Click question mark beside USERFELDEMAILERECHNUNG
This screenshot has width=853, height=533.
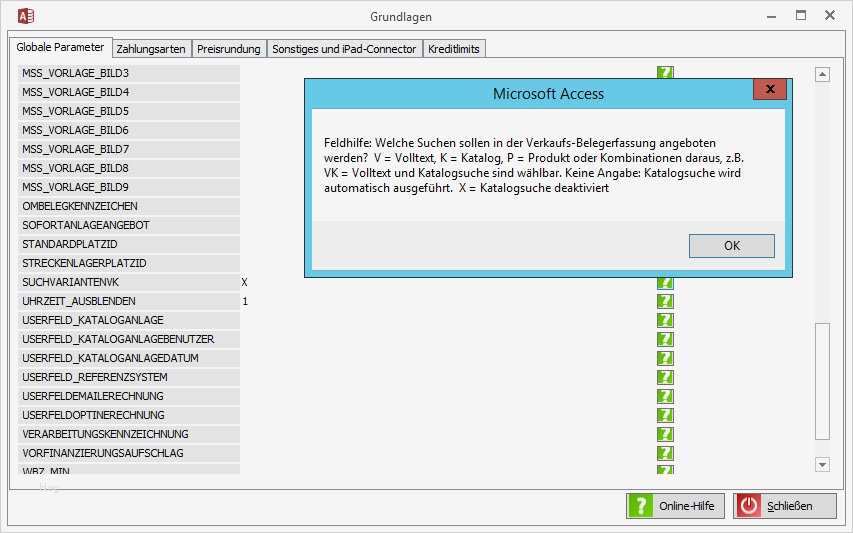665,396
